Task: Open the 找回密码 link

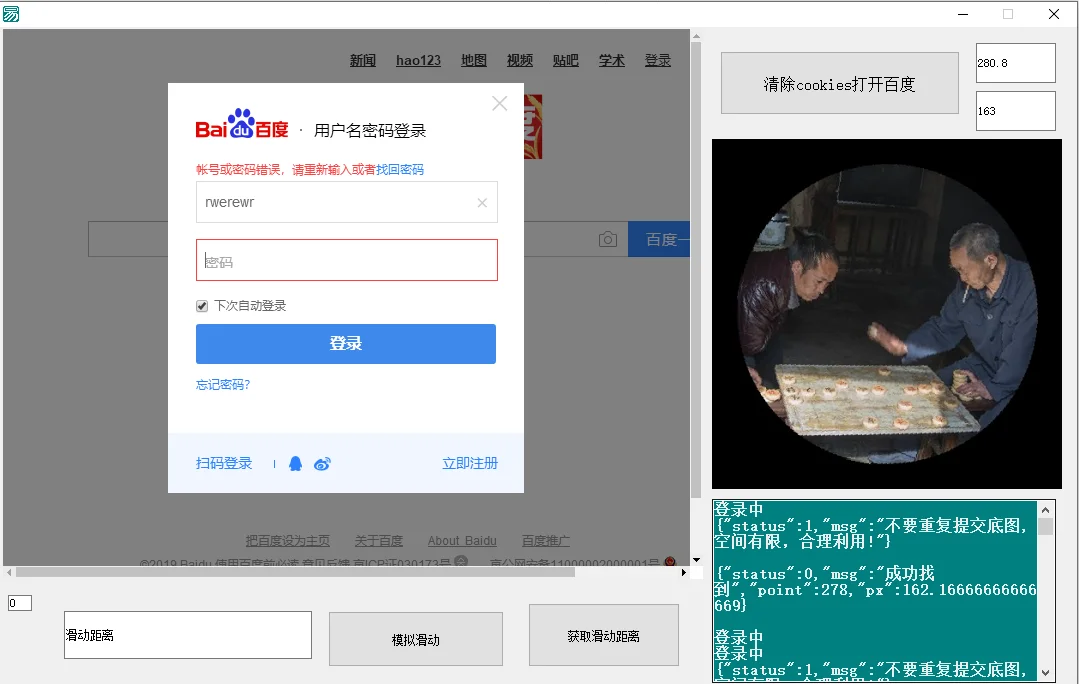Action: coord(400,170)
